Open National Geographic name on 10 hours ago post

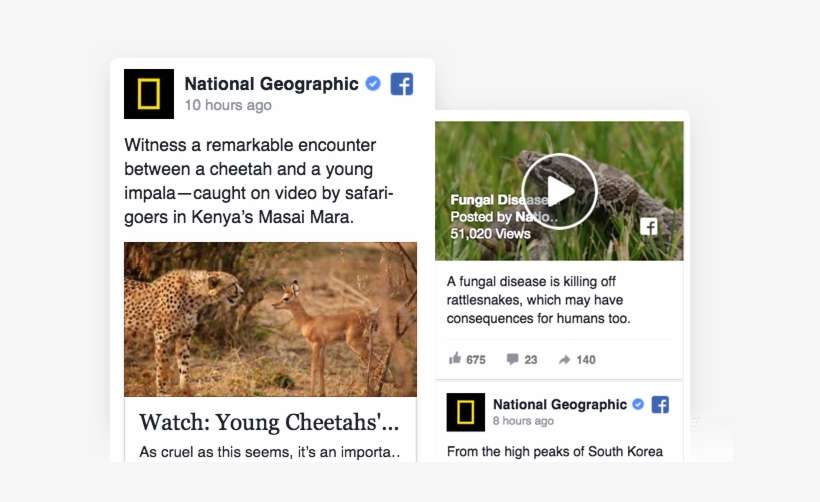click(x=271, y=84)
